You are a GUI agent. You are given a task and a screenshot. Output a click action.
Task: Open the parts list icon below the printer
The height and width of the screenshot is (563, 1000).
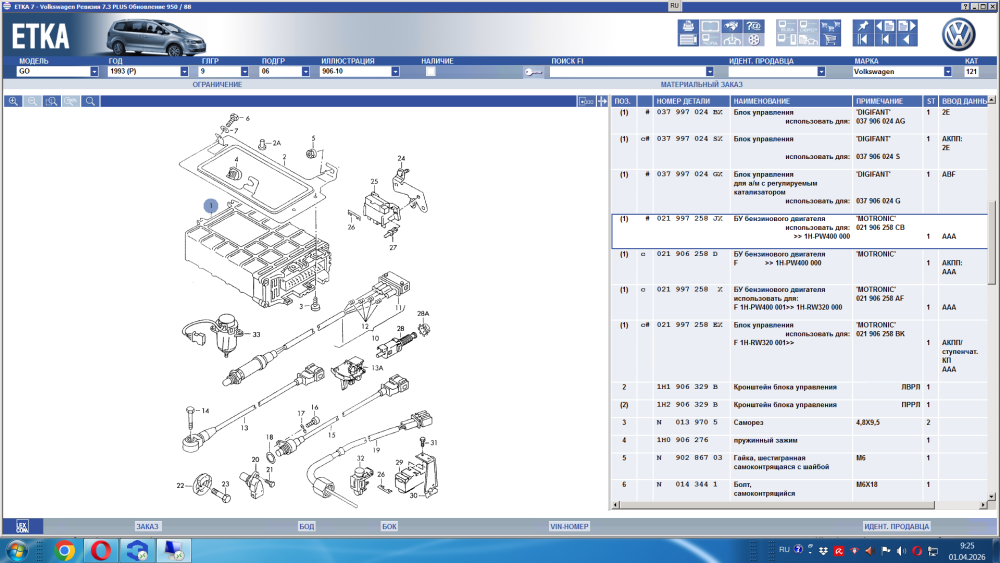[x=688, y=40]
